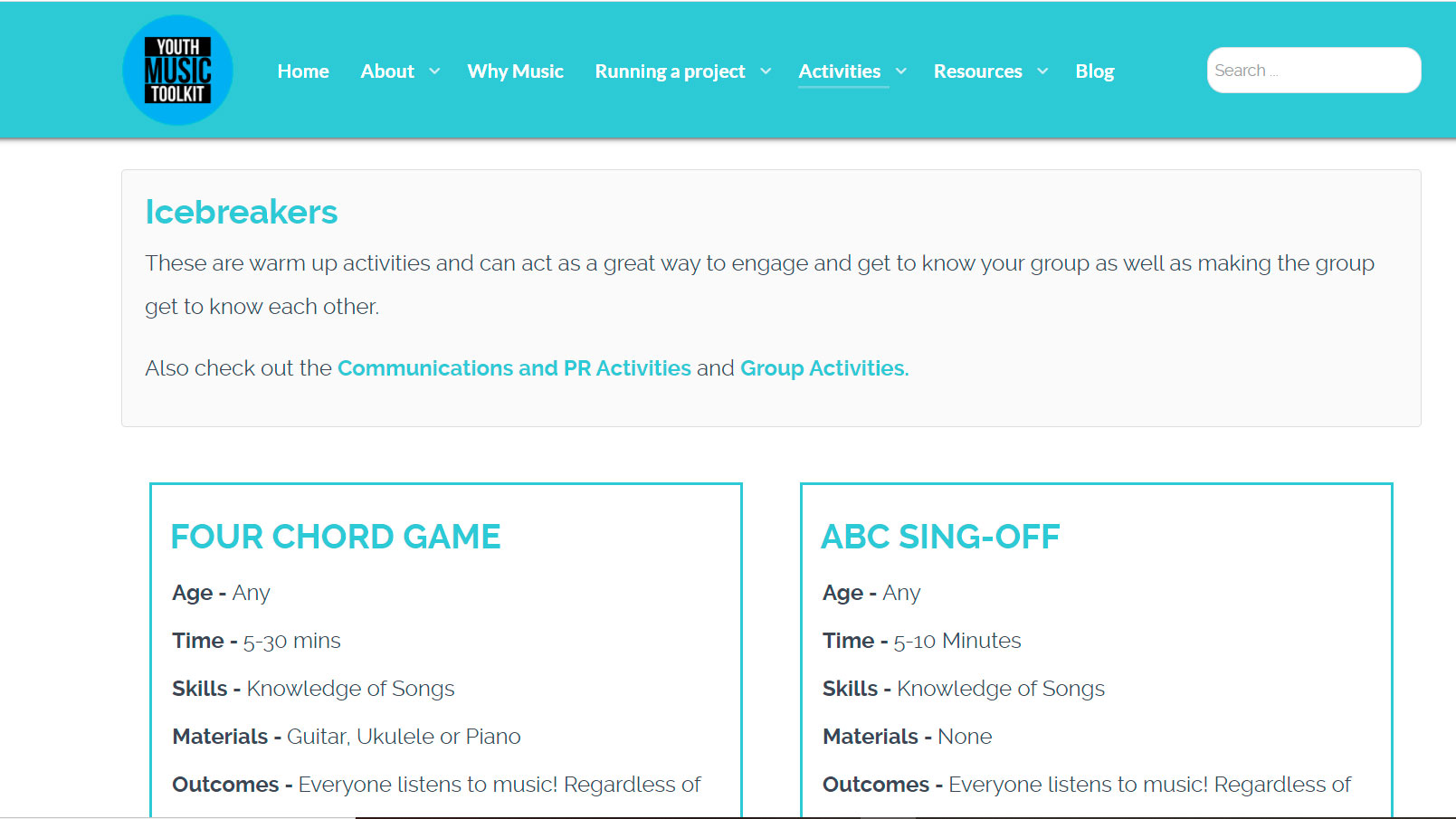Click the Four Chord Game Materials line
Viewport: 1456px width, 819px height.
point(347,737)
